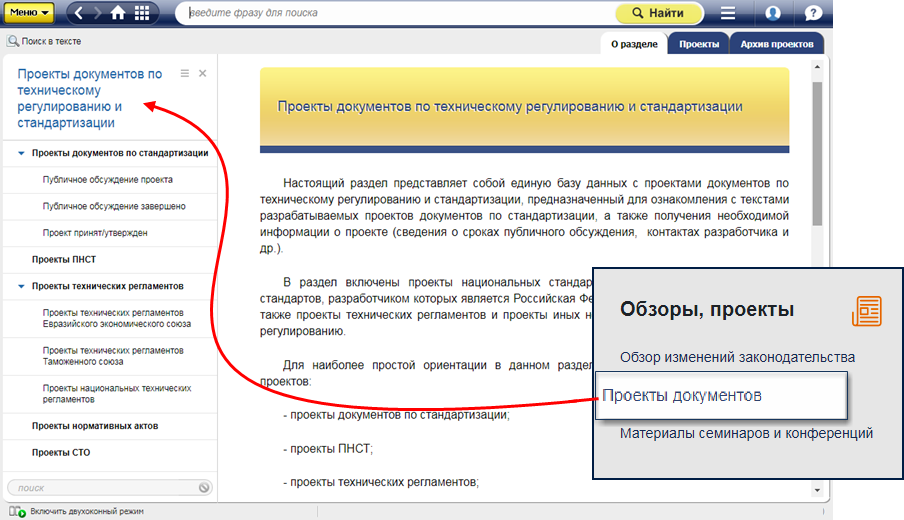The height and width of the screenshot is (520, 904).
Task: Clear the sidebar search field icon
Action: [x=204, y=488]
